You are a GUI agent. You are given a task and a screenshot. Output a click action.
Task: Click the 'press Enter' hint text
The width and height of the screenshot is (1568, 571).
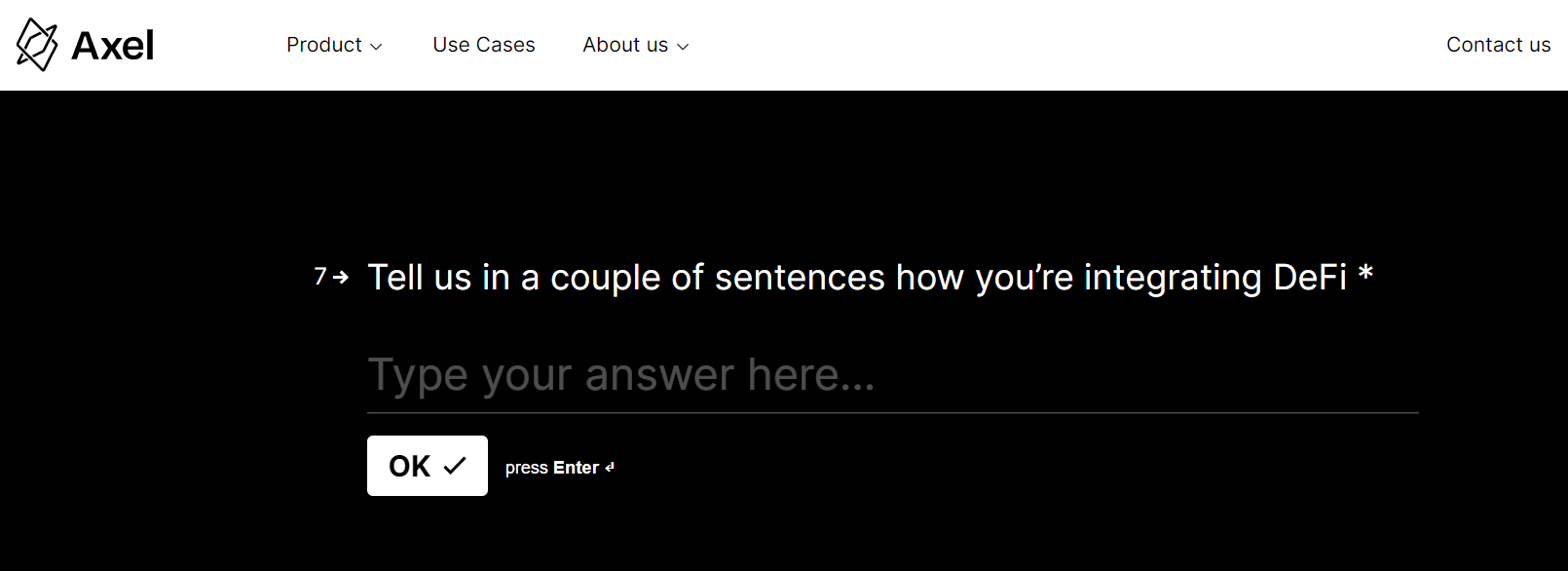click(x=552, y=468)
